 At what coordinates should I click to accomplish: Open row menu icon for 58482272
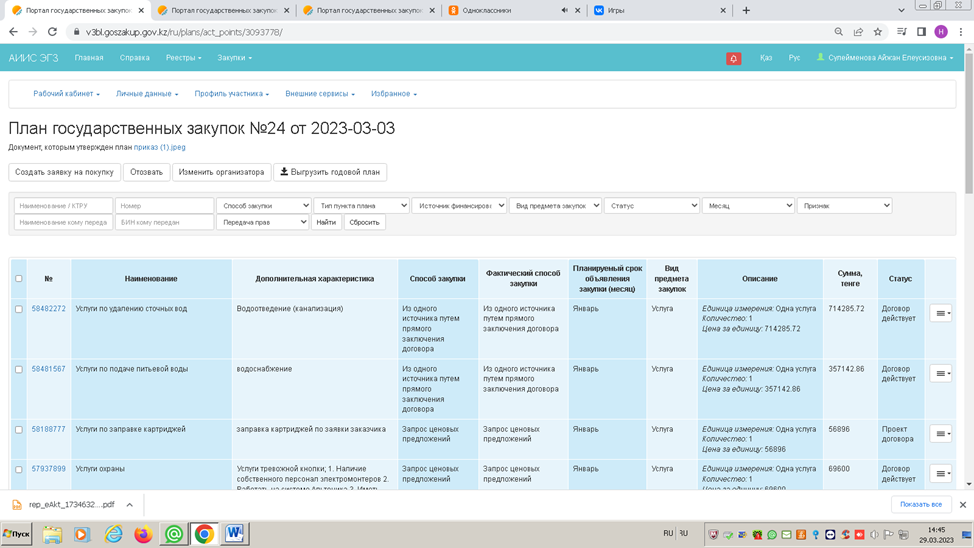coord(940,314)
